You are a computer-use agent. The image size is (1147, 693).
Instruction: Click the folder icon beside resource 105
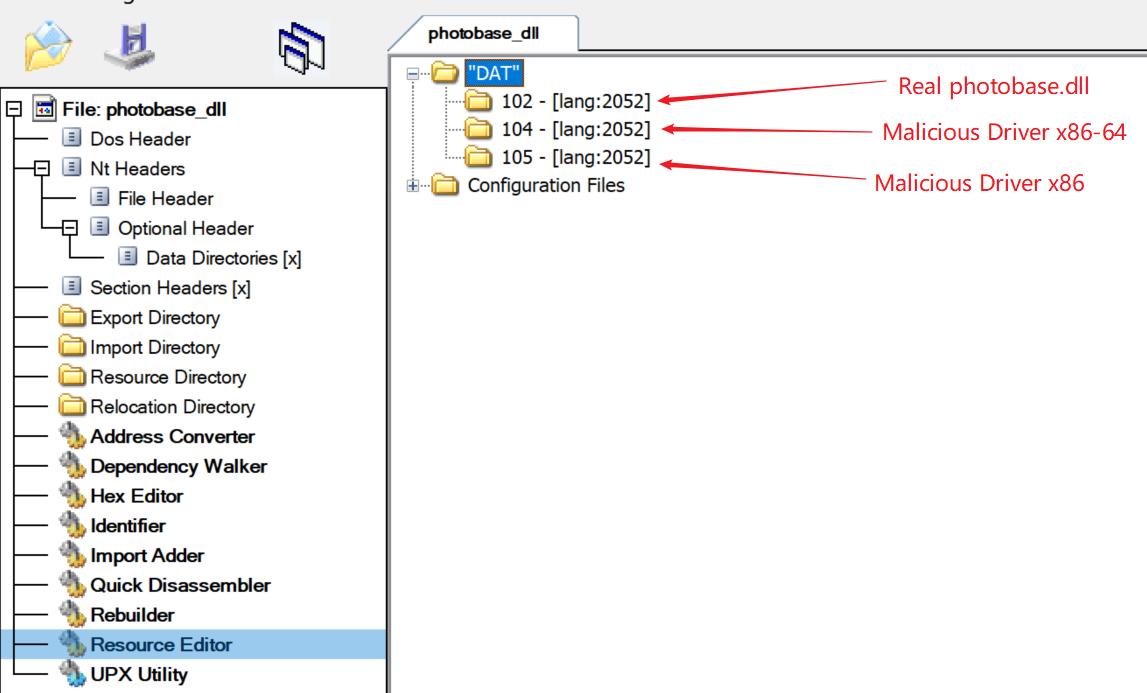[x=478, y=157]
